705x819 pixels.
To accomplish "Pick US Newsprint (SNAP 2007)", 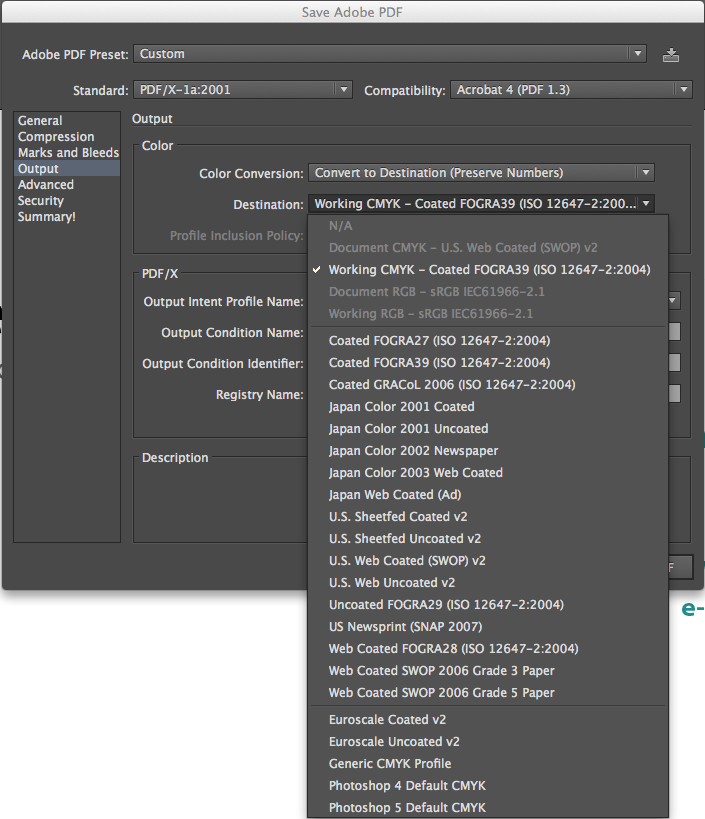I will click(x=488, y=626).
